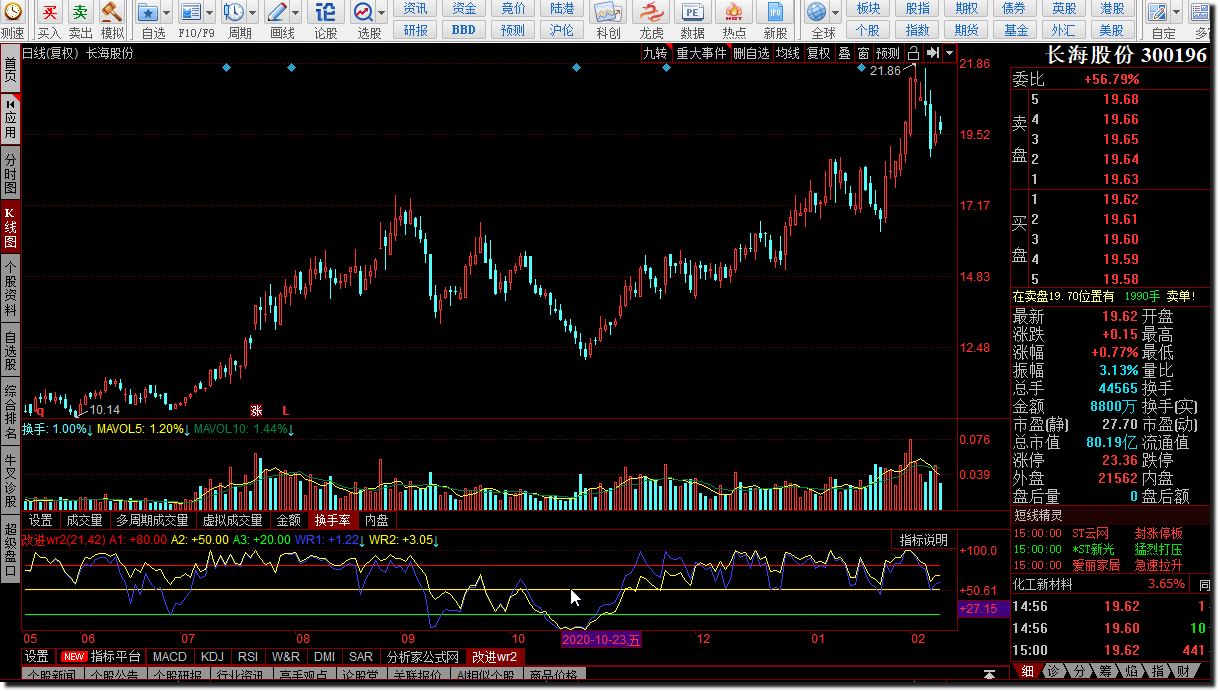This screenshot has width=1220, height=691.
Task: Open the 个股资料 sidebar tab
Action: (x=10, y=288)
